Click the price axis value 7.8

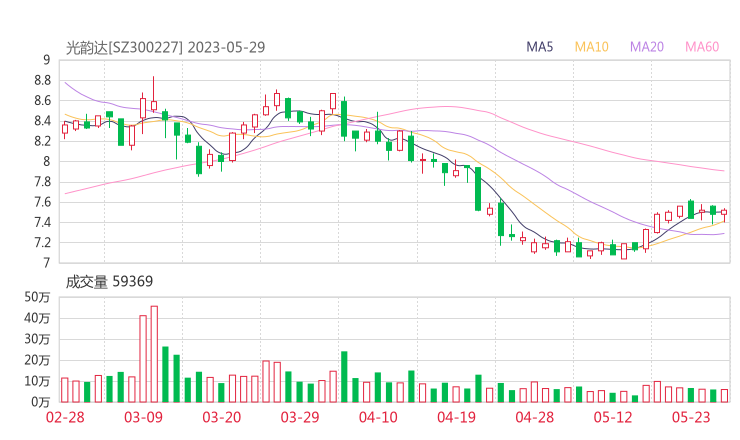coord(42,182)
